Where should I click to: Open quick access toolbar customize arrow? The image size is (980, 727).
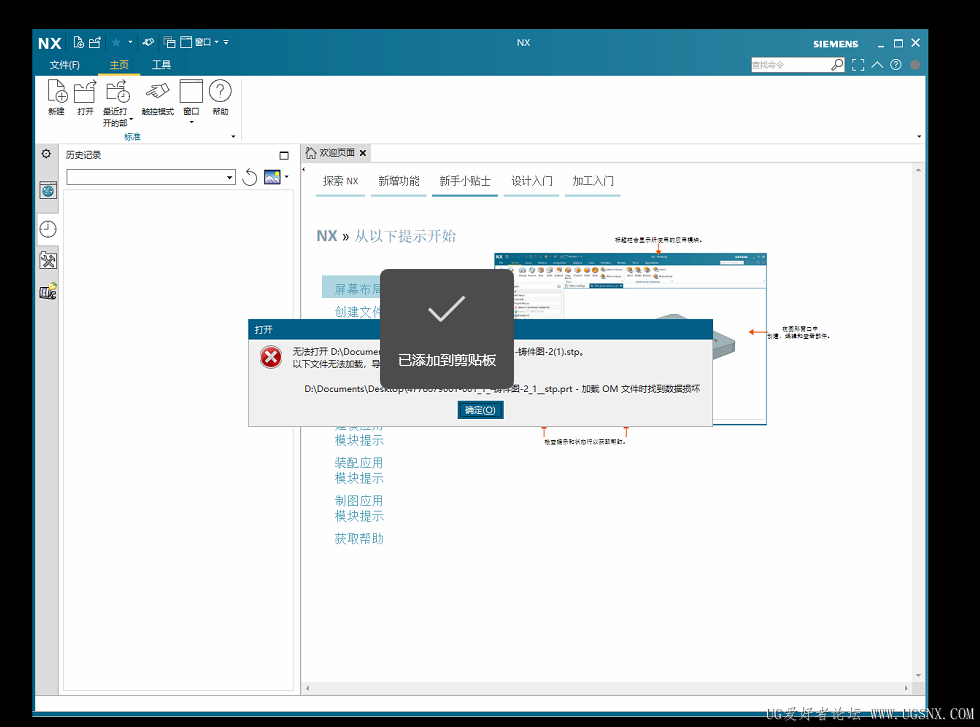226,43
